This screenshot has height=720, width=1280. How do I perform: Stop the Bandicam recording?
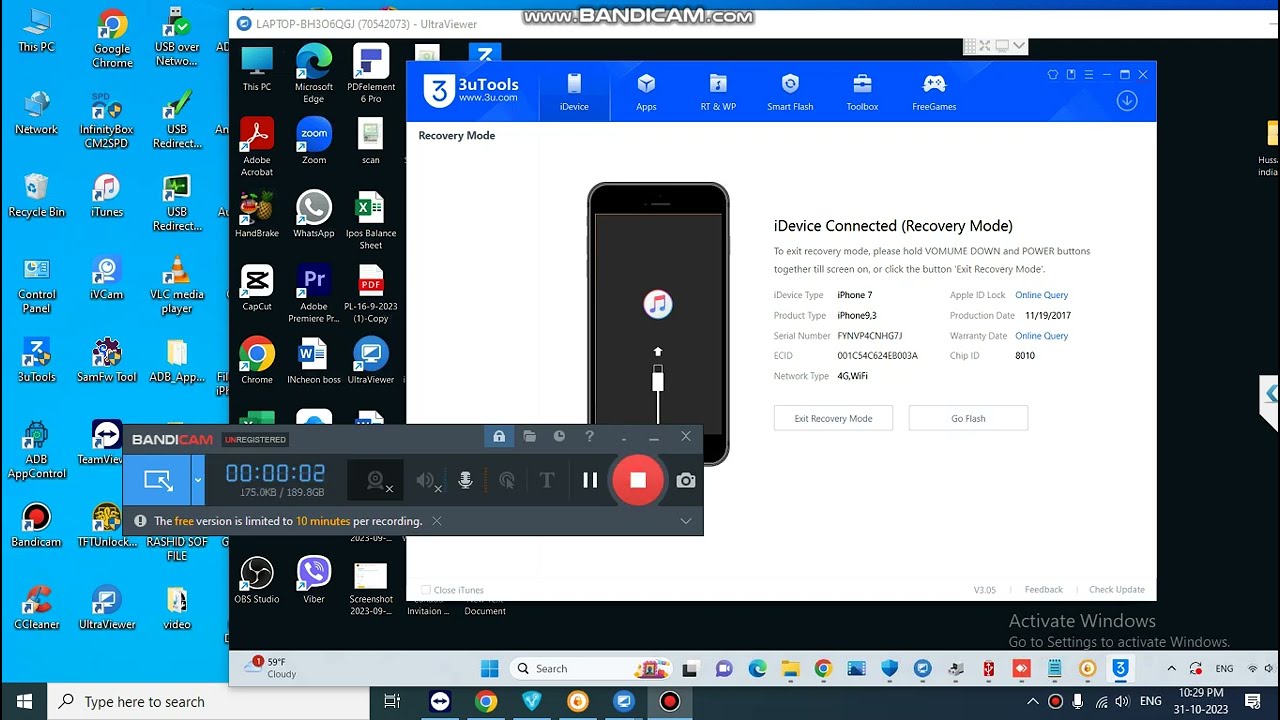click(638, 481)
